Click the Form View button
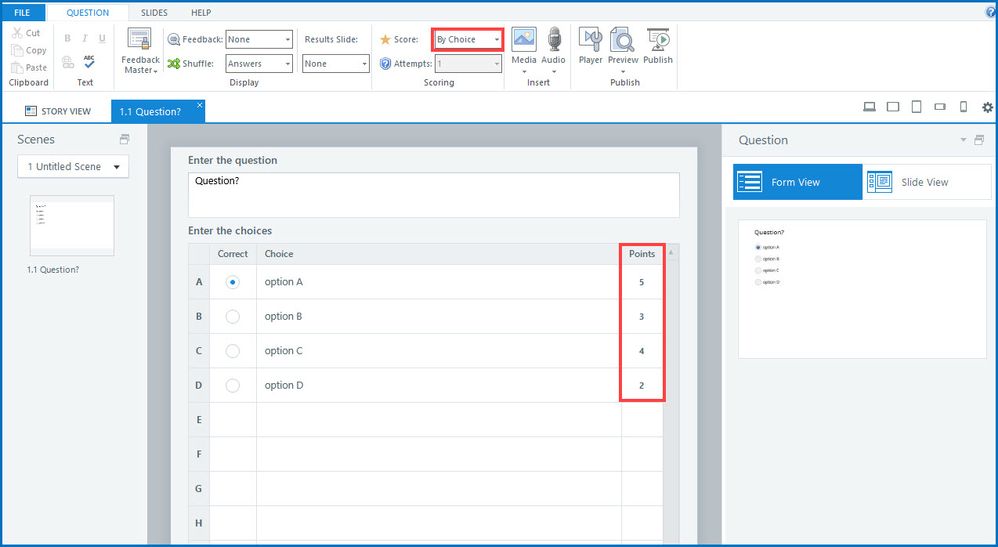 coord(798,182)
